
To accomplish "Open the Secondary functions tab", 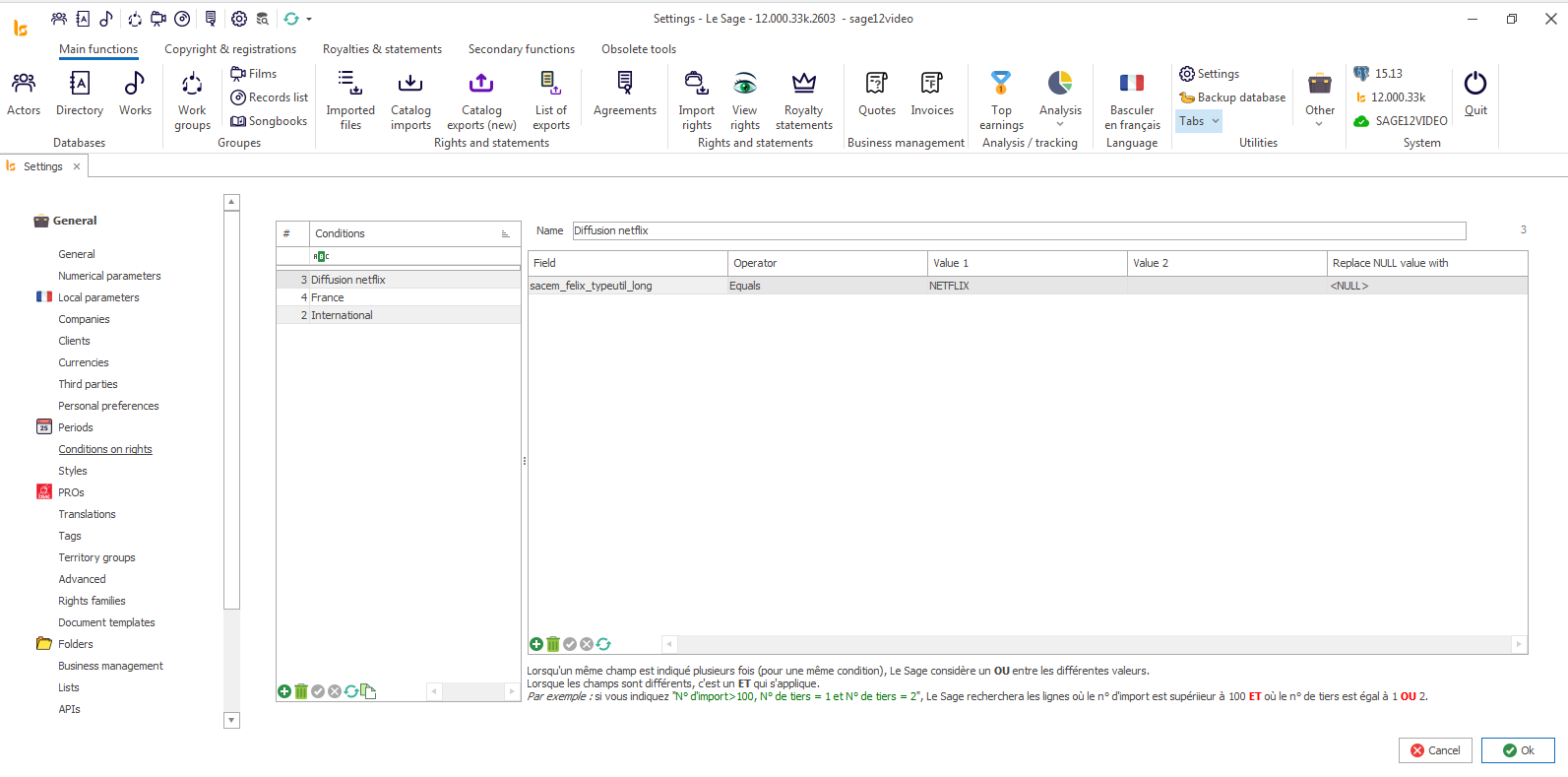I will 522,49.
